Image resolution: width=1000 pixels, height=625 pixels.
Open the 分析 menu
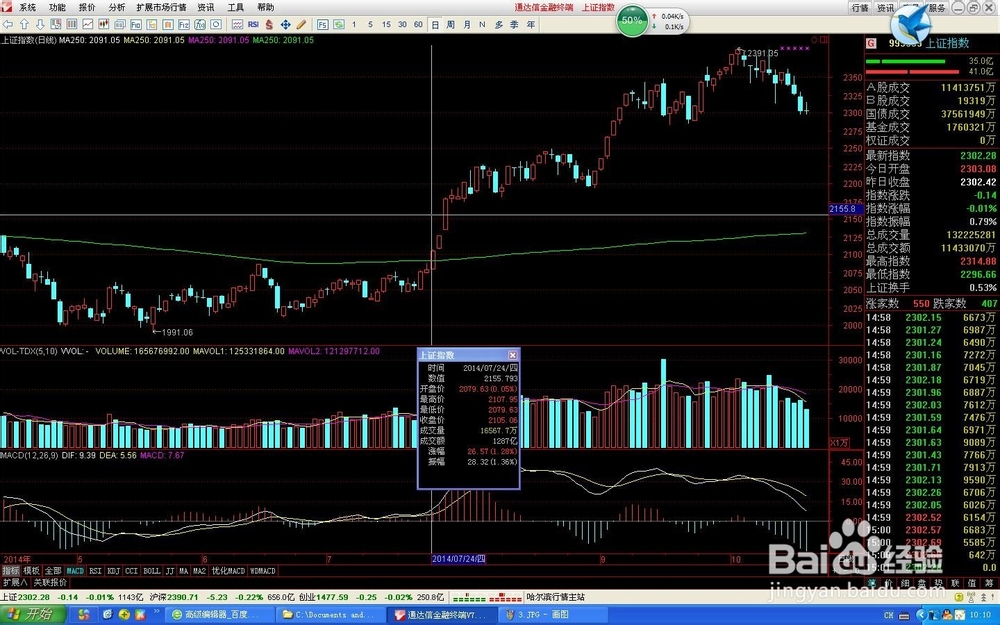click(117, 7)
